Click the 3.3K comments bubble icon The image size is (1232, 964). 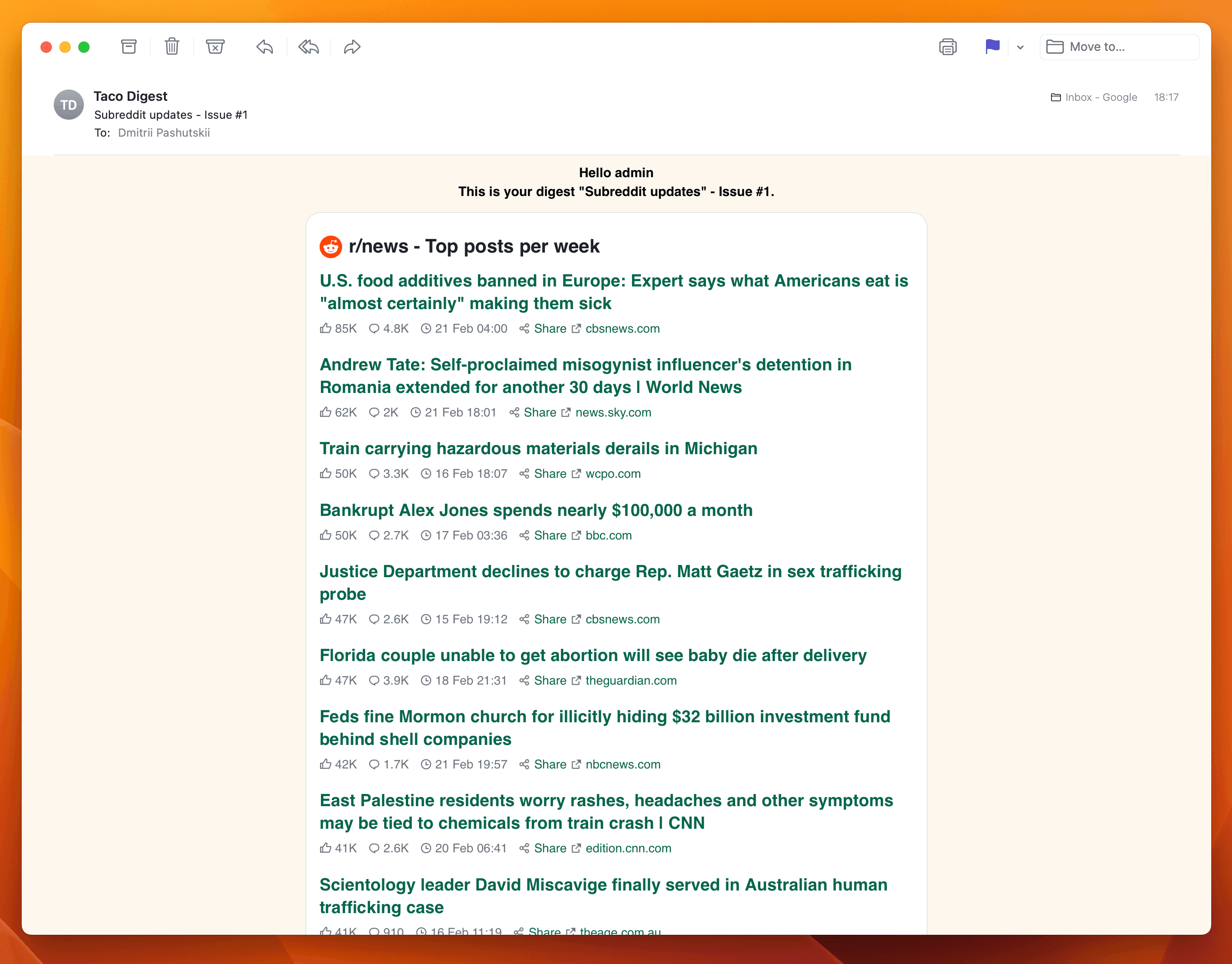[x=374, y=474]
